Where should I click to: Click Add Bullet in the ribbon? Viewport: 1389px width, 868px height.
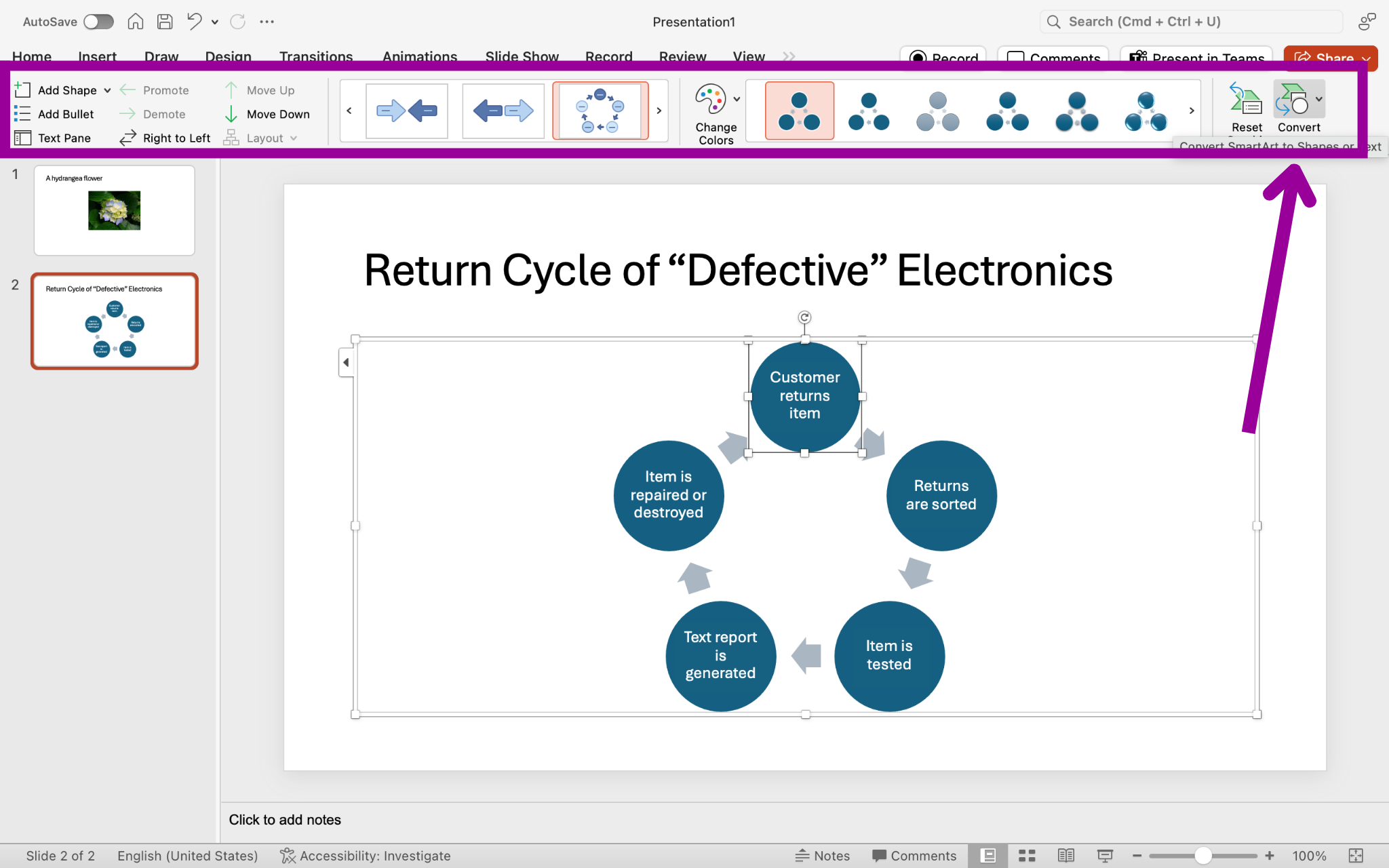coord(54,114)
